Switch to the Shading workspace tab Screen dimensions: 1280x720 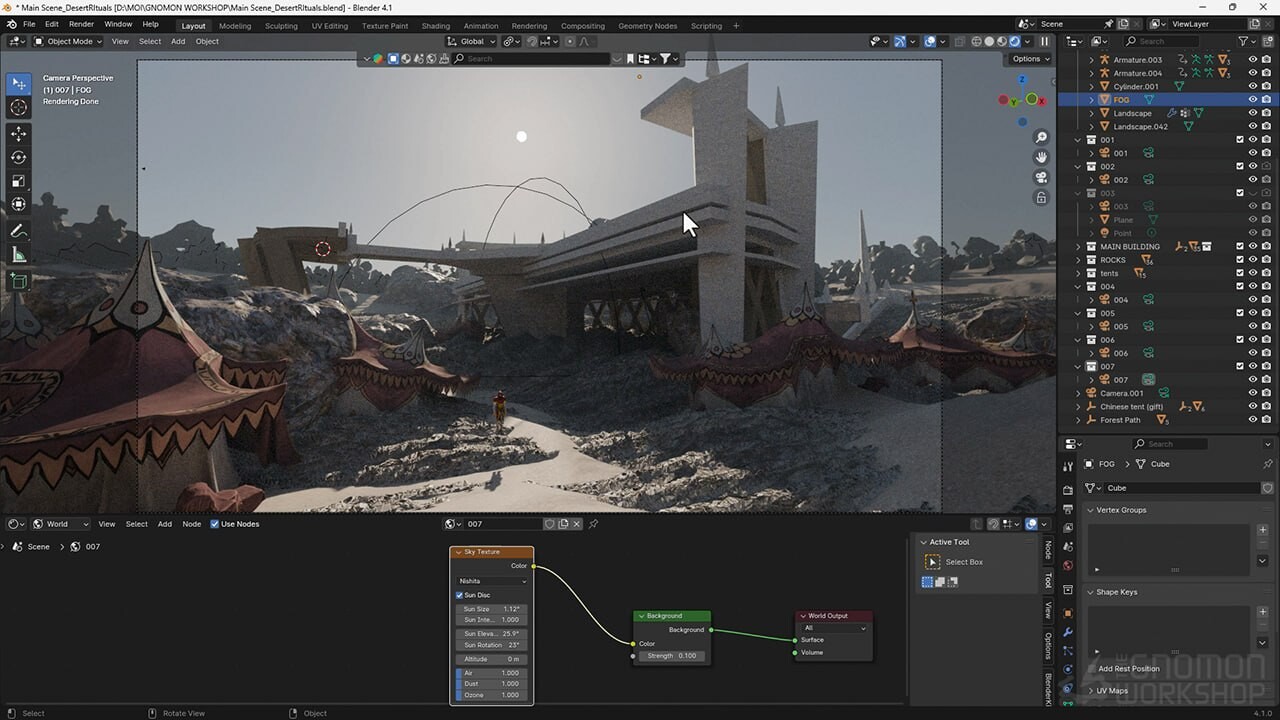[x=434, y=26]
